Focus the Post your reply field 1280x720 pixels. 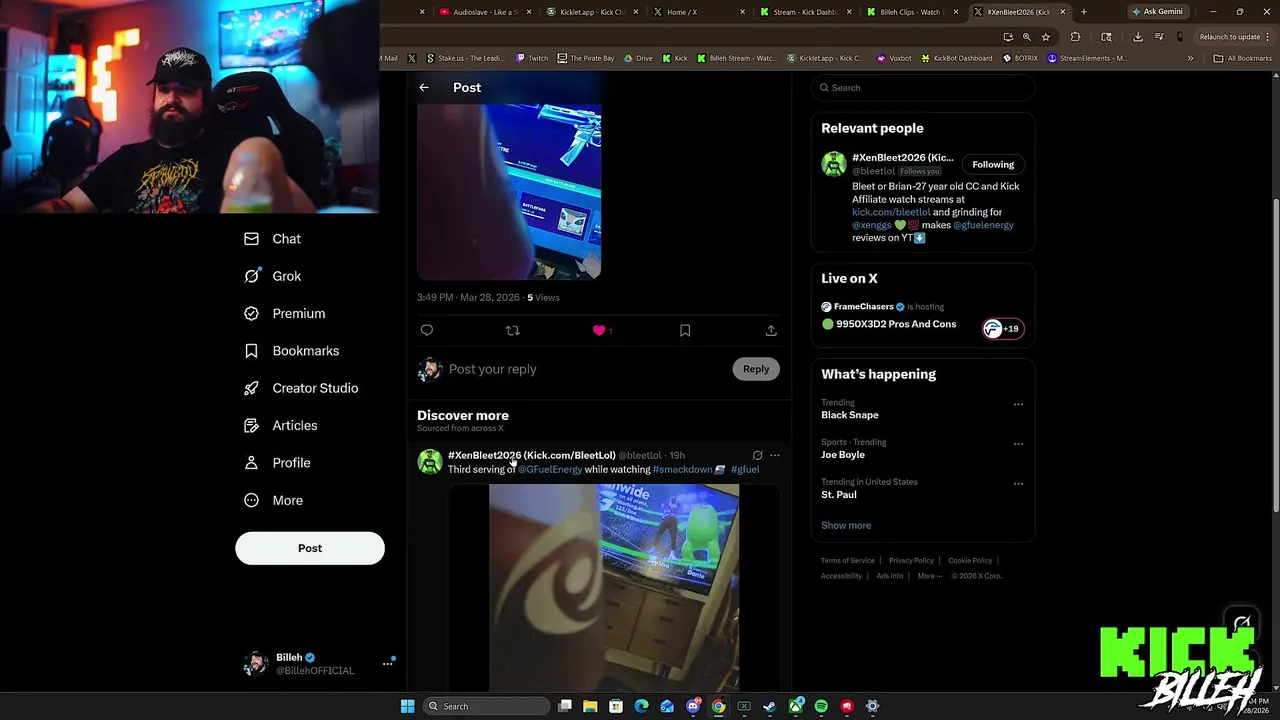click(x=588, y=369)
